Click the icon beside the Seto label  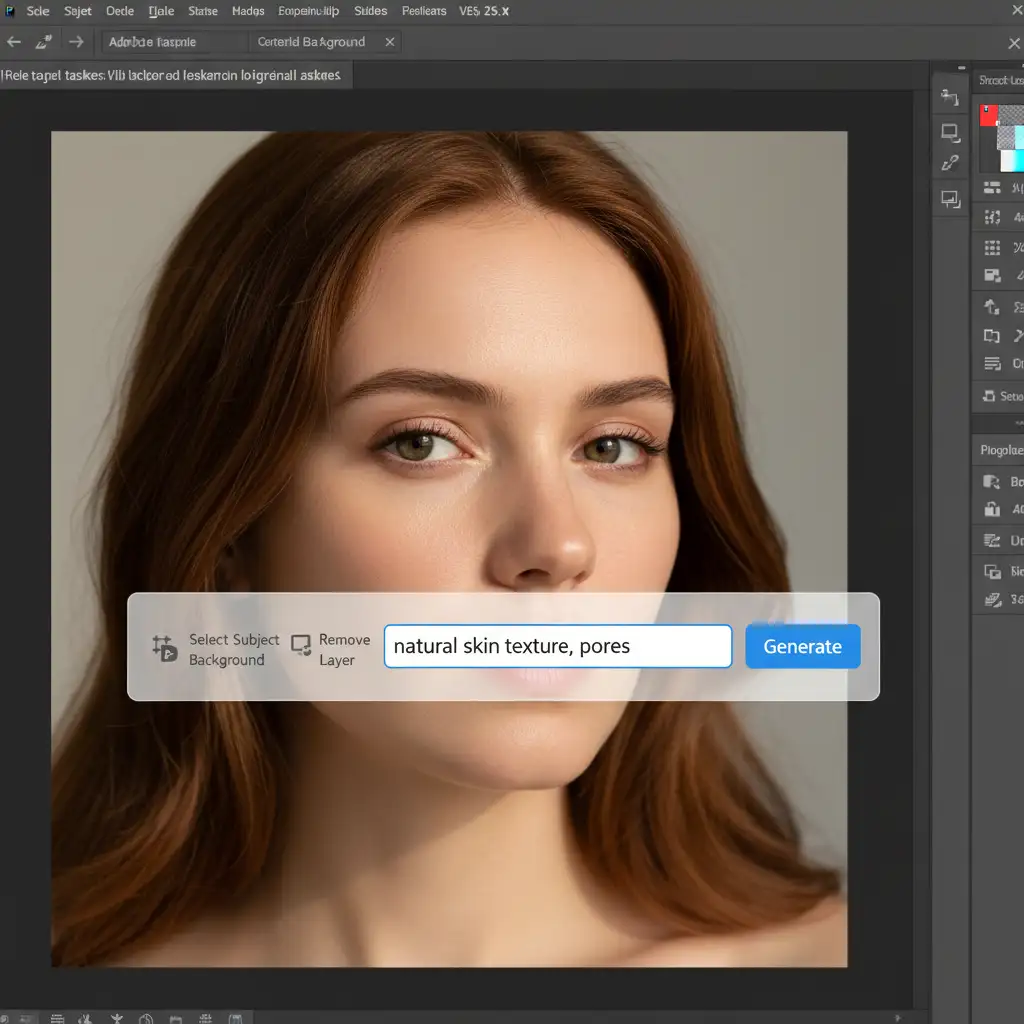click(x=988, y=396)
